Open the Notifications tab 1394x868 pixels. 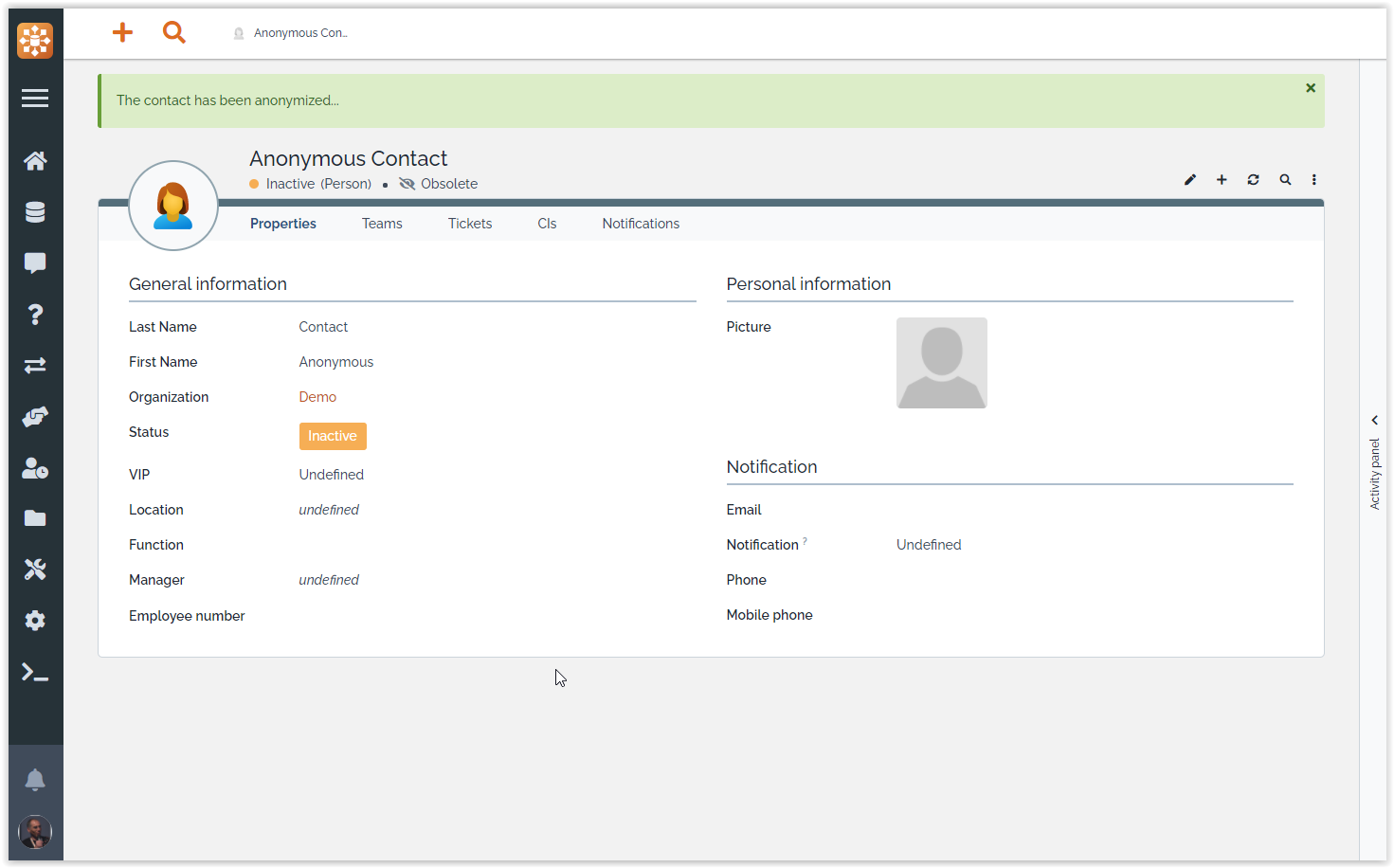(641, 223)
